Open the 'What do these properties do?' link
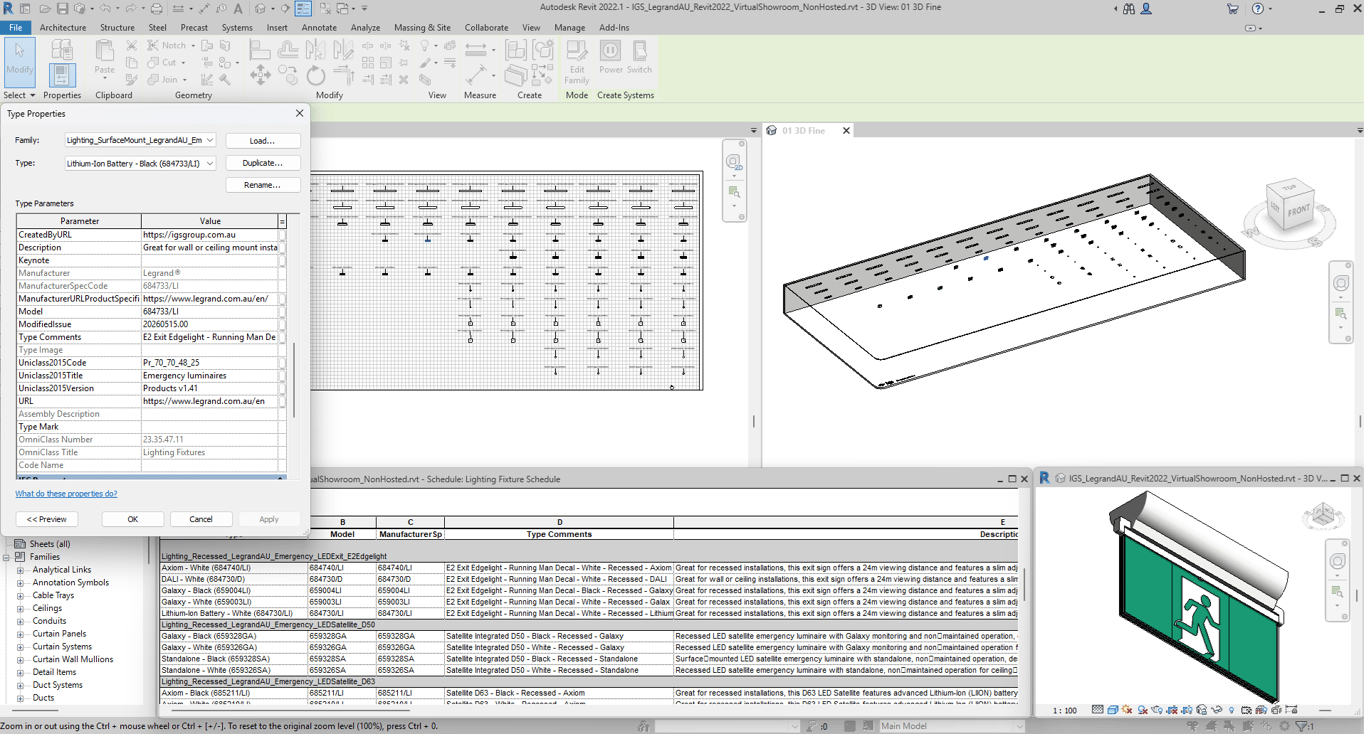The image size is (1366, 734). (x=66, y=494)
